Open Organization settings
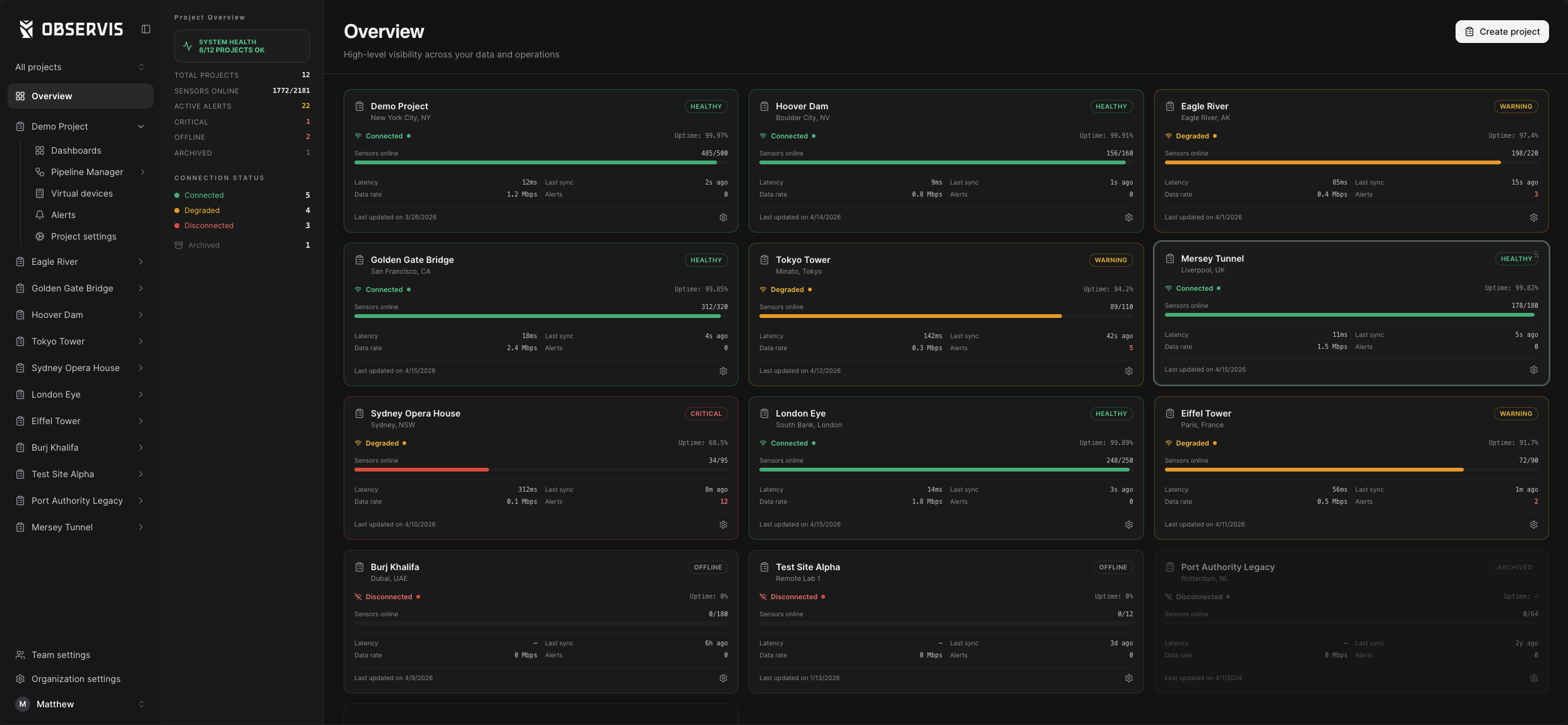 click(x=80, y=679)
